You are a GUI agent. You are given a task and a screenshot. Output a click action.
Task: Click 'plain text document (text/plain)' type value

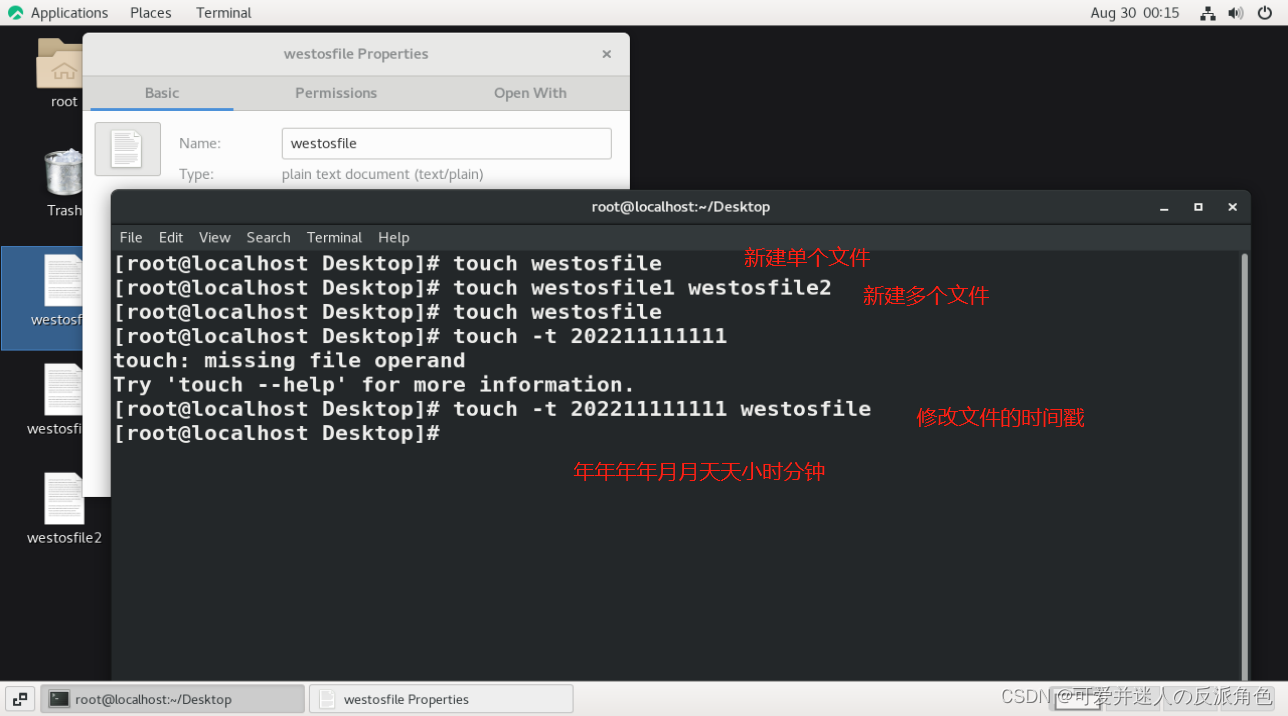[382, 174]
